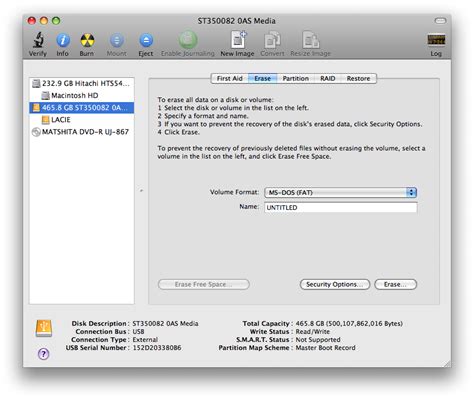
Task: Click the Resize Image toolbar icon
Action: pyautogui.click(x=311, y=40)
